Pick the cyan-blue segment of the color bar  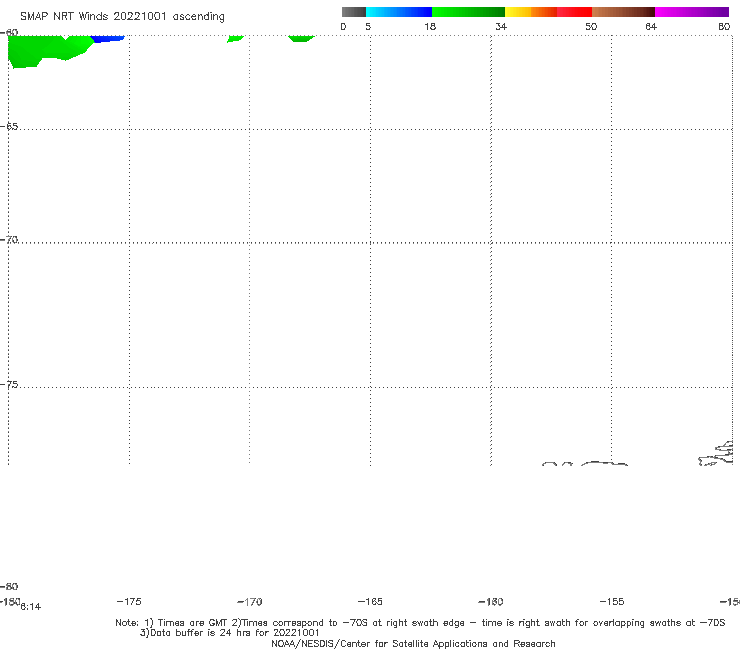tap(399, 12)
